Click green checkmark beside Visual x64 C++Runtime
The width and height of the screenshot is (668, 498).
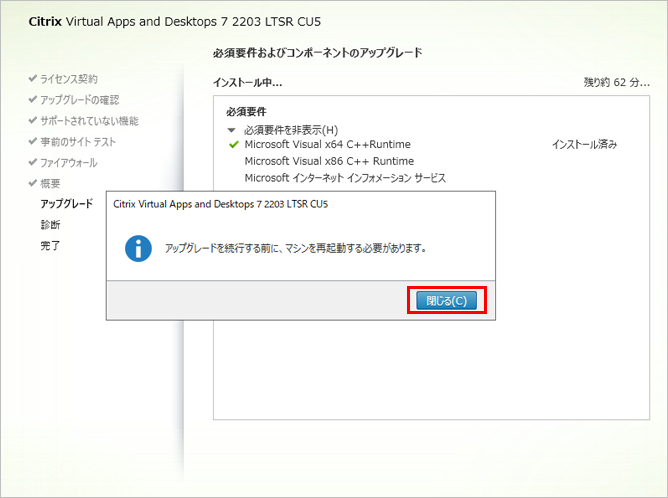(x=233, y=145)
